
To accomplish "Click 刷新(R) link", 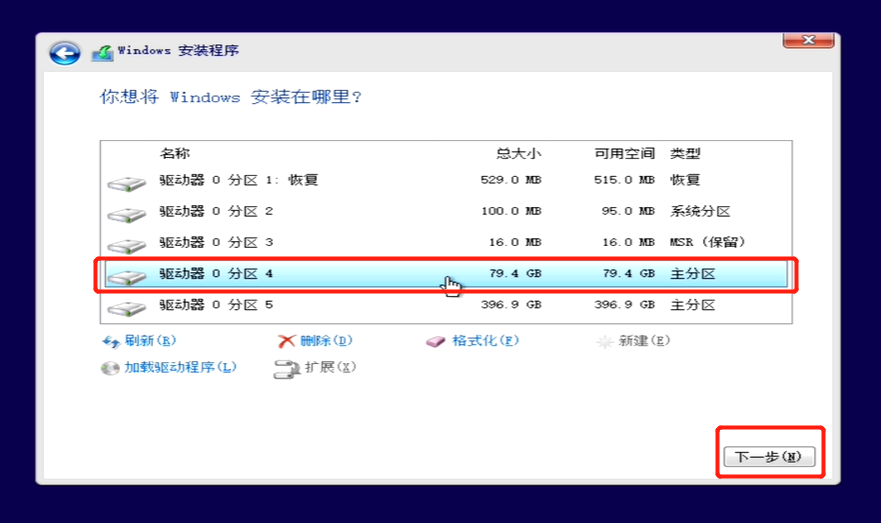I will [151, 340].
